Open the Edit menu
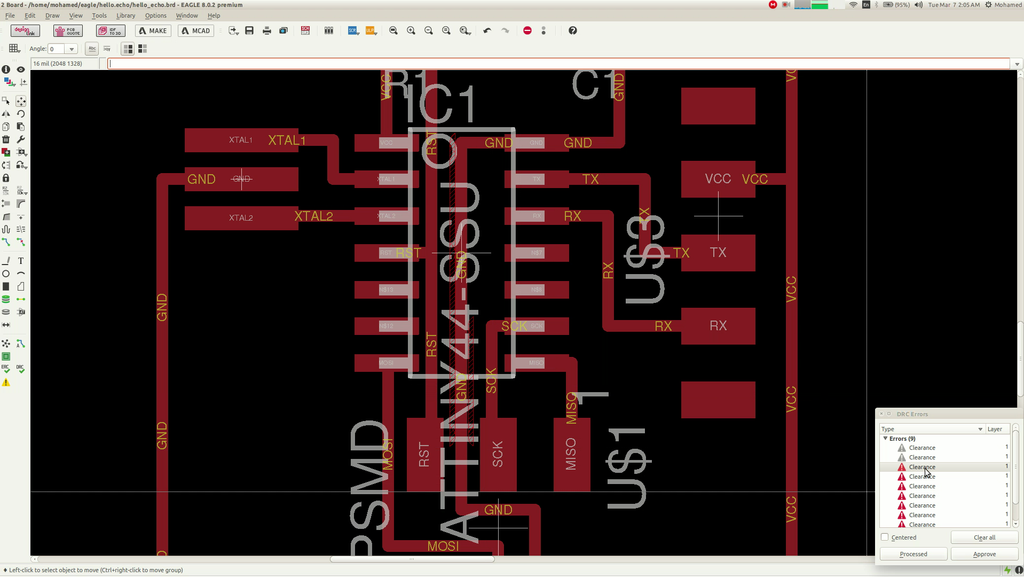This screenshot has height=577, width=1024. (x=30, y=15)
